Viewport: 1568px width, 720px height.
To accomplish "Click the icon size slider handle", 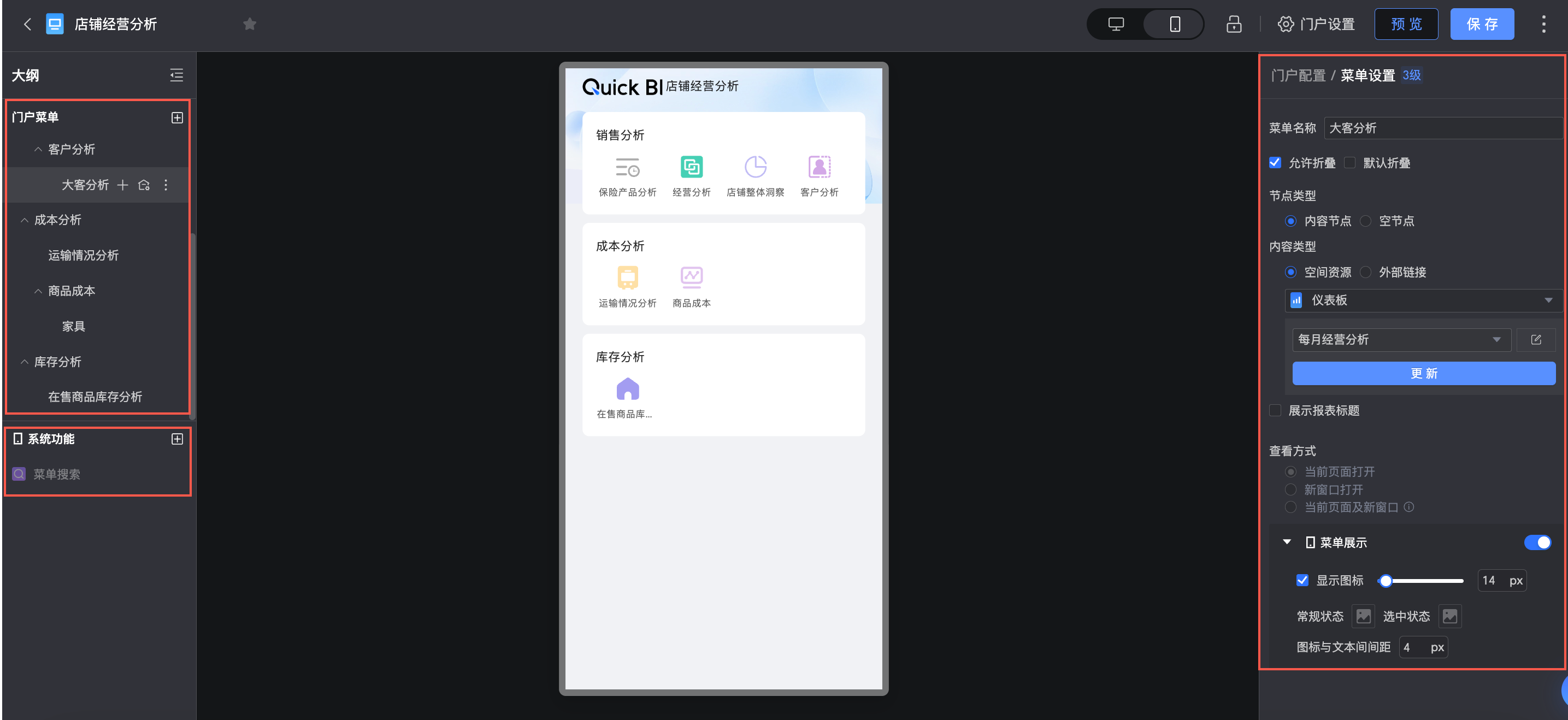I will (x=1386, y=581).
